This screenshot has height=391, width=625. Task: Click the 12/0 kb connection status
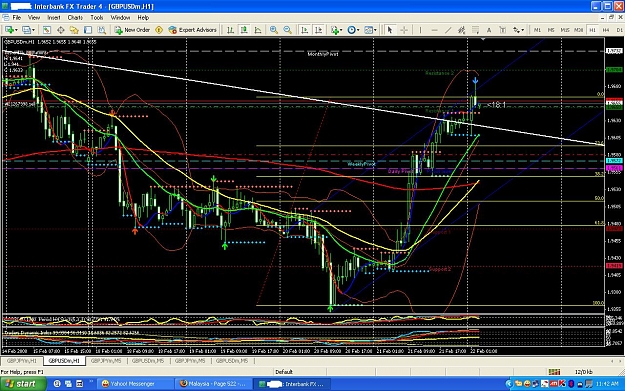point(584,372)
